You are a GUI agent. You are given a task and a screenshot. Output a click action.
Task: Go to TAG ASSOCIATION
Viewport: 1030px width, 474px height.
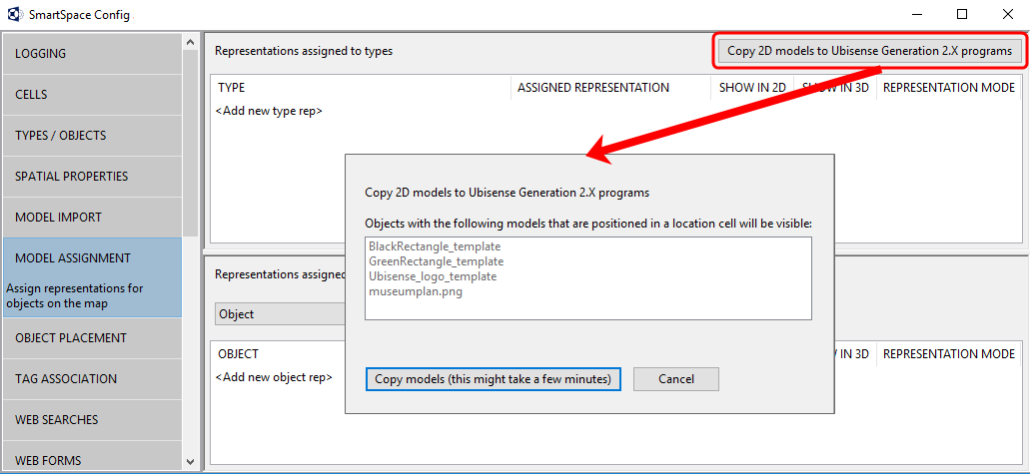[x=92, y=379]
